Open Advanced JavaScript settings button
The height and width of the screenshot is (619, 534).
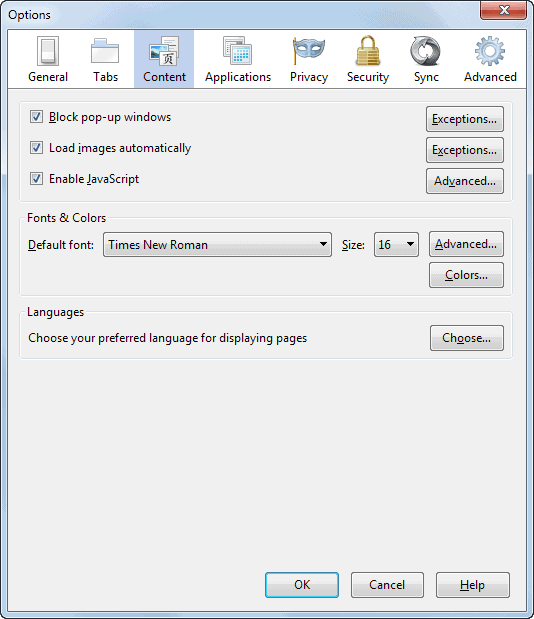(465, 181)
